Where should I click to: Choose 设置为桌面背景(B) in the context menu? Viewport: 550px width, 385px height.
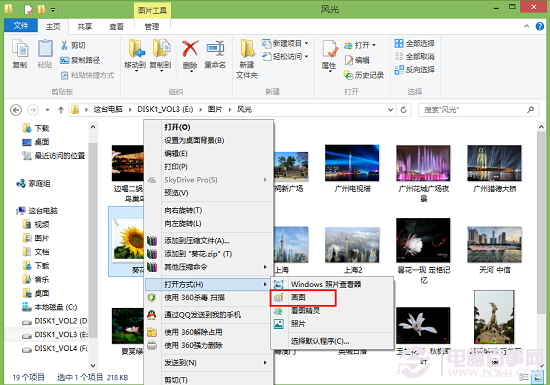(209, 140)
